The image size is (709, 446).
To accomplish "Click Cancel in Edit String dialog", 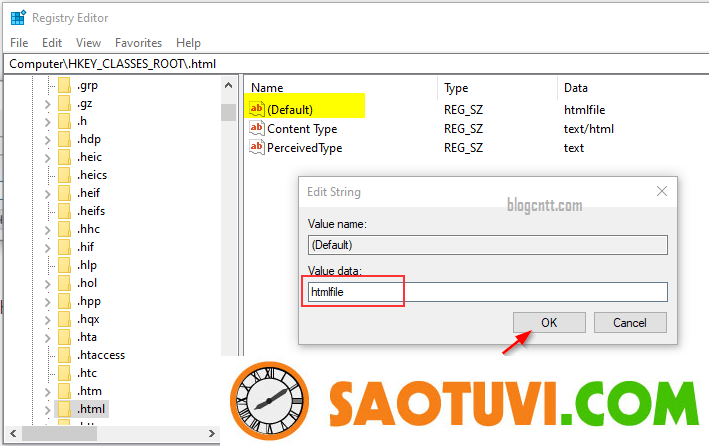I will point(630,323).
